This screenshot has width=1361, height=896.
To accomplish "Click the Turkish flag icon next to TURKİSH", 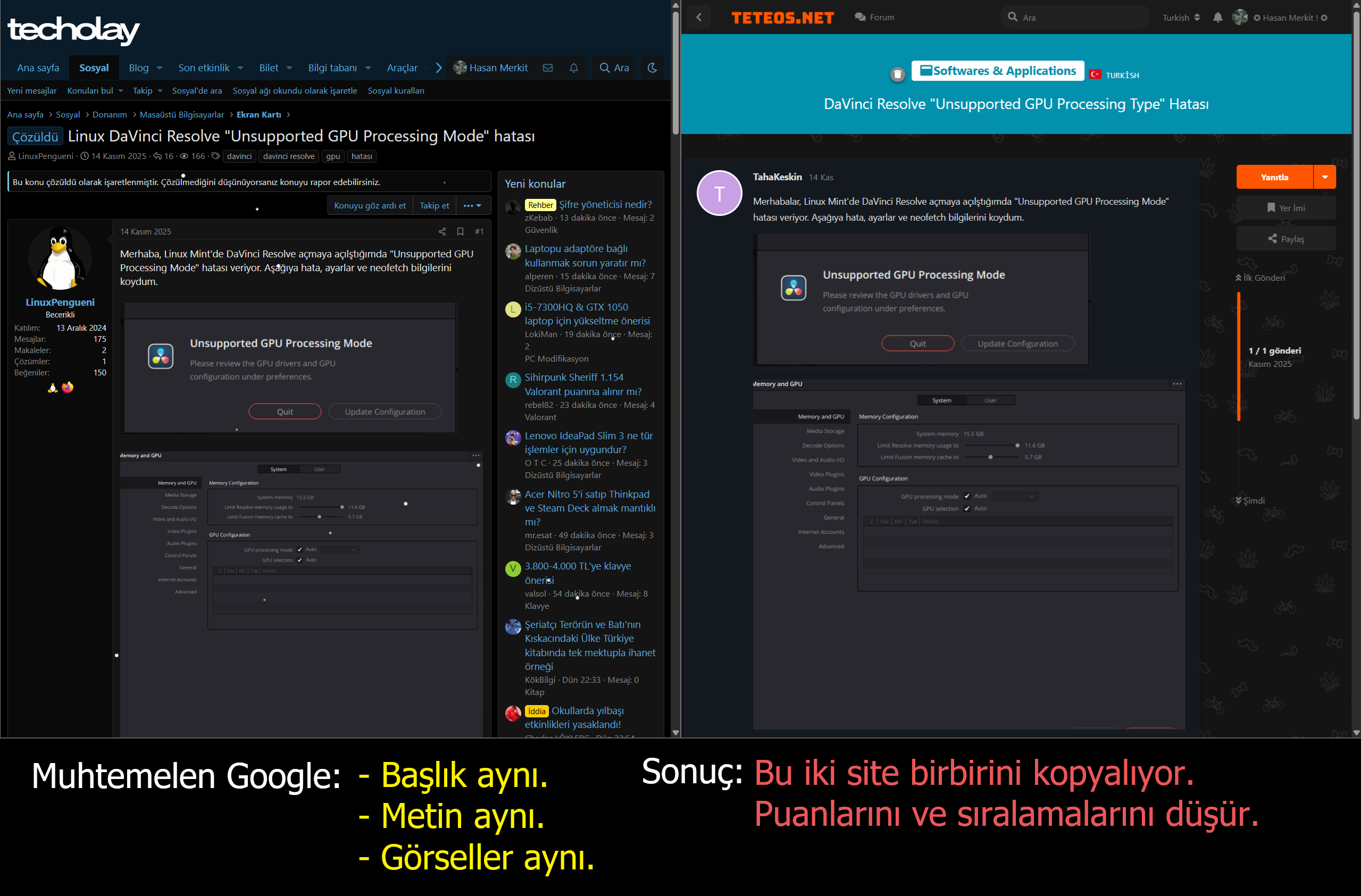I will 1095,74.
